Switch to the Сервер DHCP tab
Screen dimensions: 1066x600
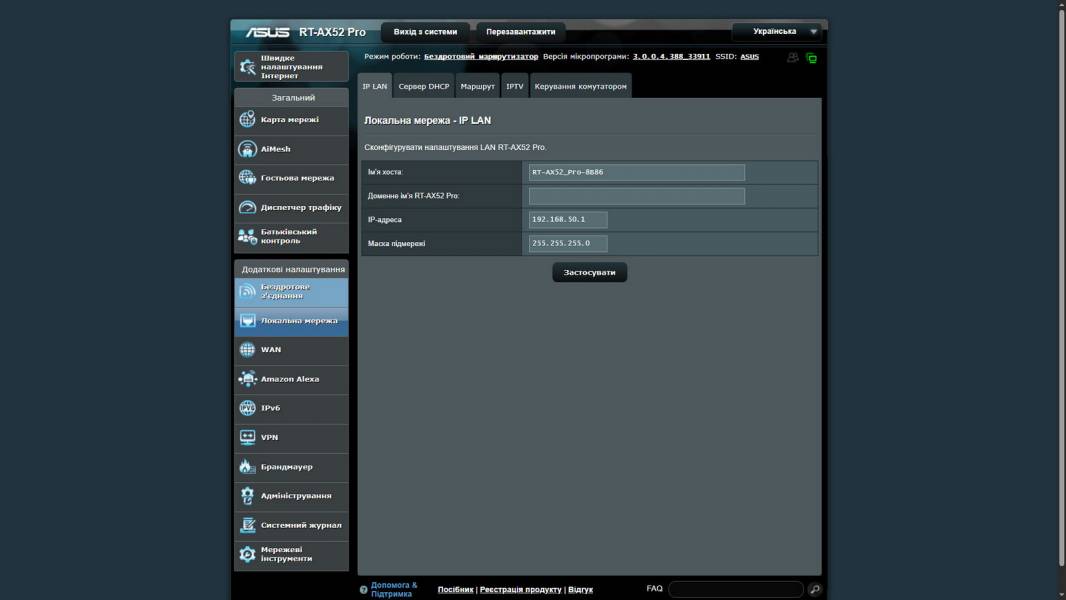click(x=424, y=87)
